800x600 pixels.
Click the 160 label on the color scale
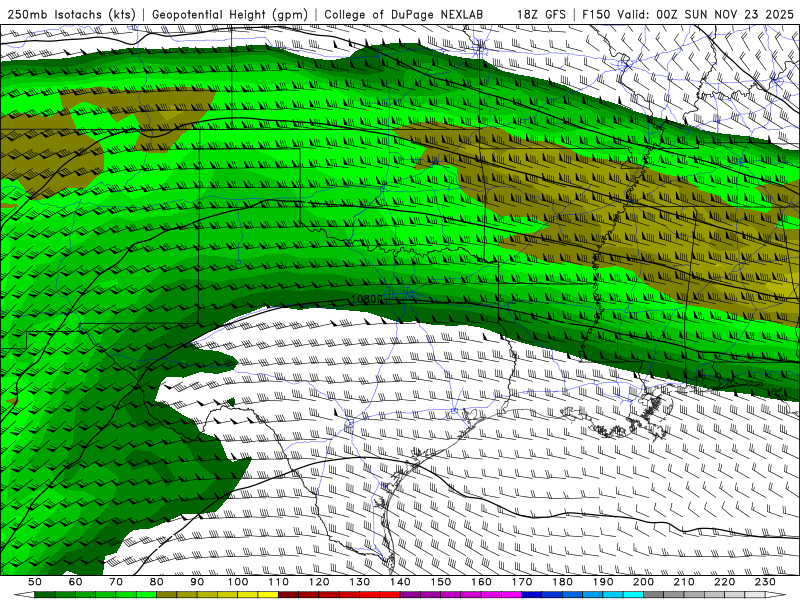[481, 582]
